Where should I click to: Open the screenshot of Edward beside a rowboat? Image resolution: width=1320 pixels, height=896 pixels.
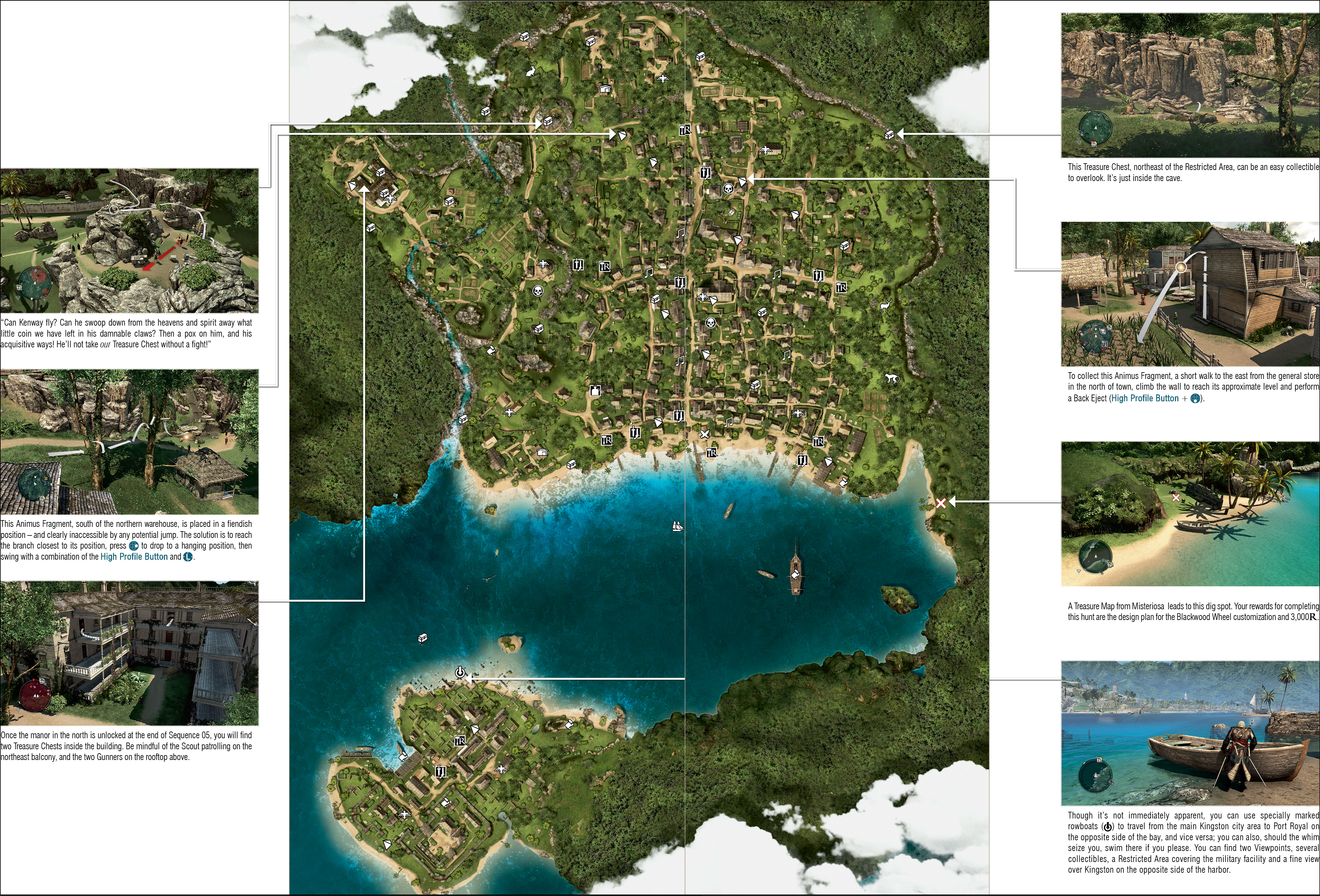click(1190, 734)
